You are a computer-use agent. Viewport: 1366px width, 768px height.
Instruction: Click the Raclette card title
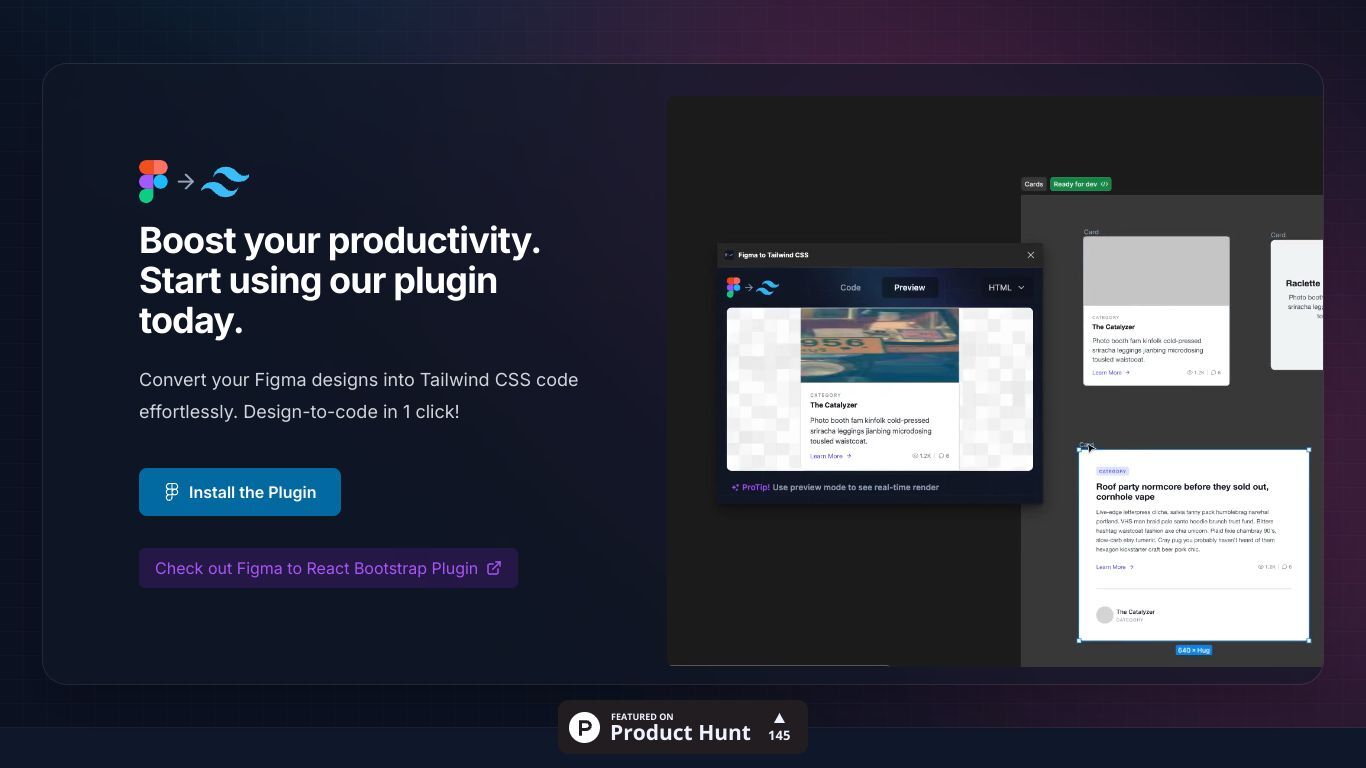[x=1303, y=283]
